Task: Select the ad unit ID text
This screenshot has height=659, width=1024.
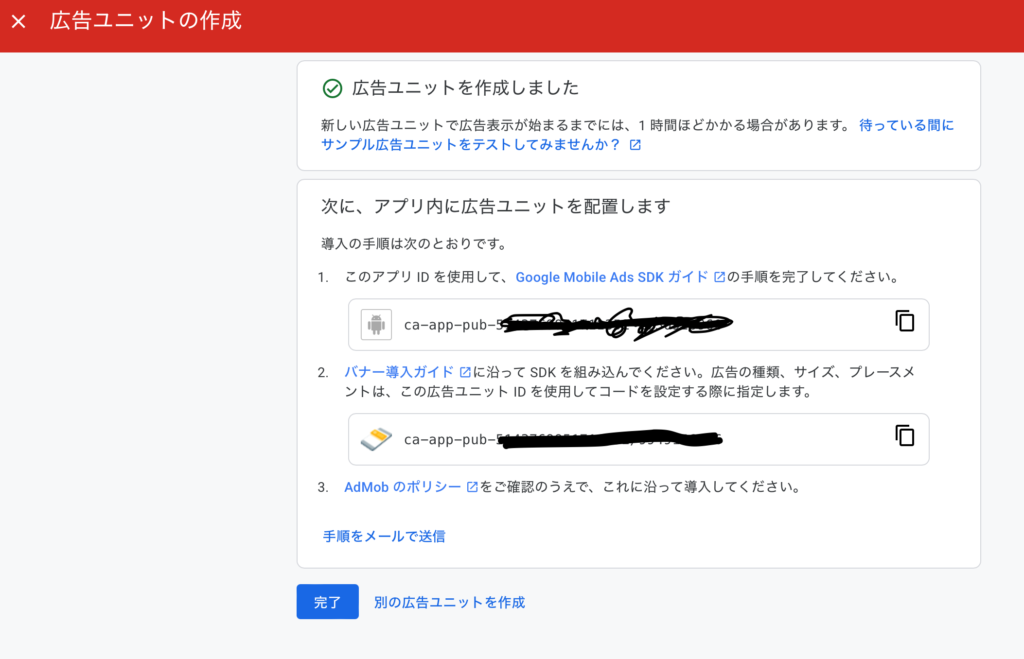Action: (x=560, y=439)
